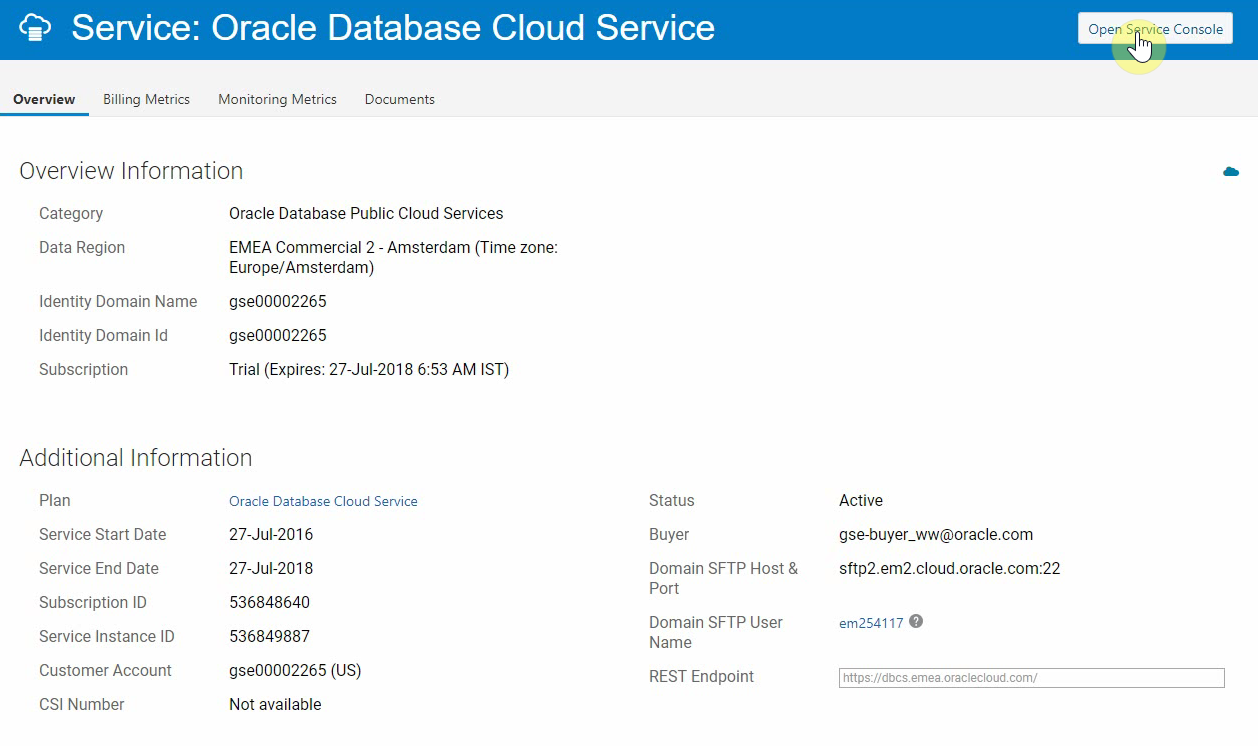Click the Customer Account value gse00002265 (US)
The height and width of the screenshot is (746, 1258).
295,670
